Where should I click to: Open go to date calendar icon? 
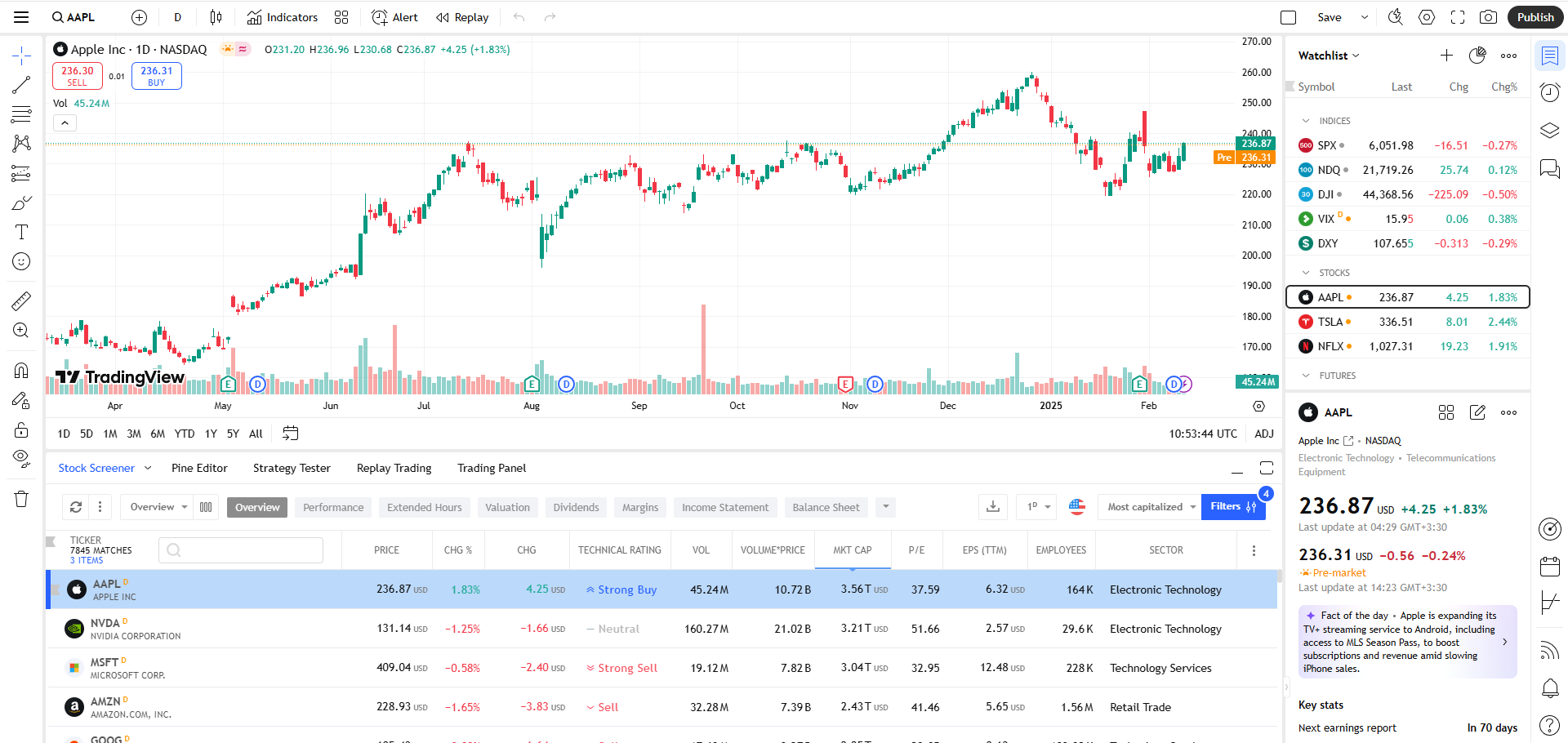pyautogui.click(x=290, y=434)
